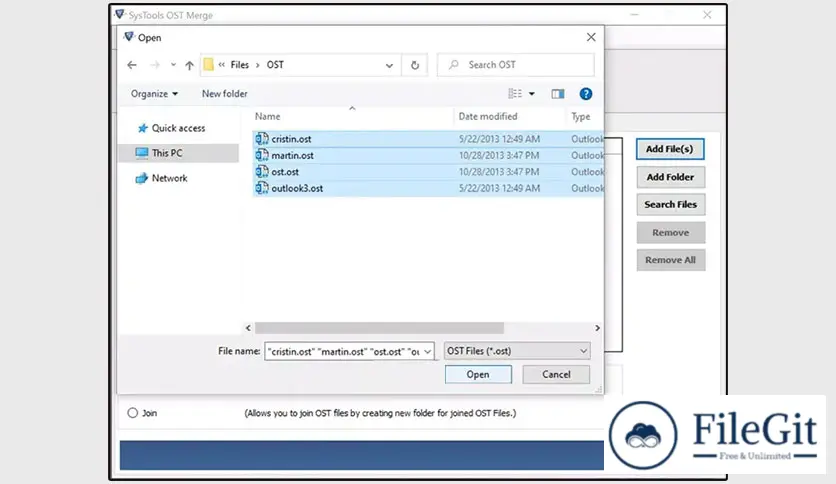Click the Search OST field
836x484 pixels.
point(516,64)
